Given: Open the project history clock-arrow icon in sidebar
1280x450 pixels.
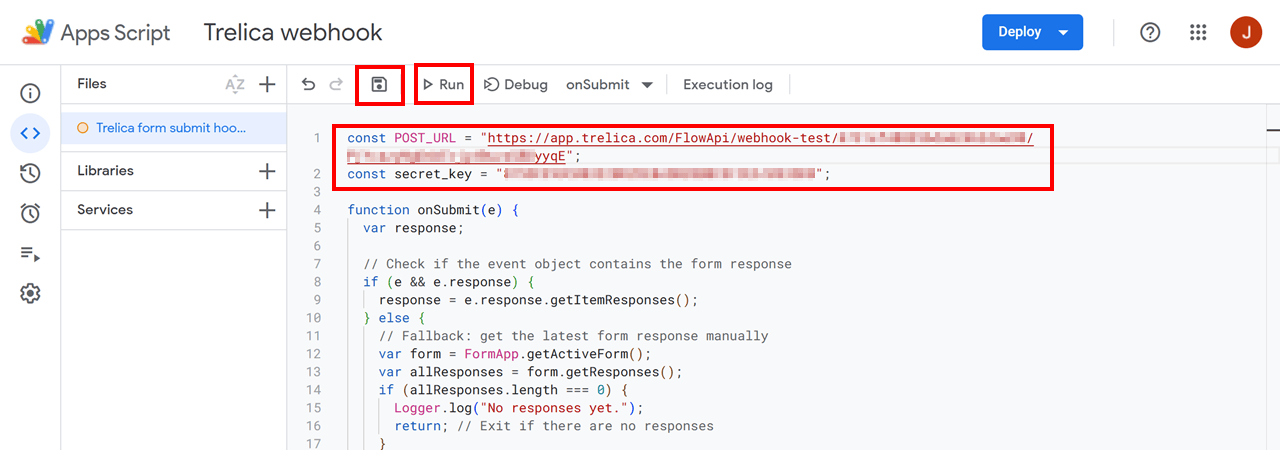Looking at the screenshot, I should 30,173.
